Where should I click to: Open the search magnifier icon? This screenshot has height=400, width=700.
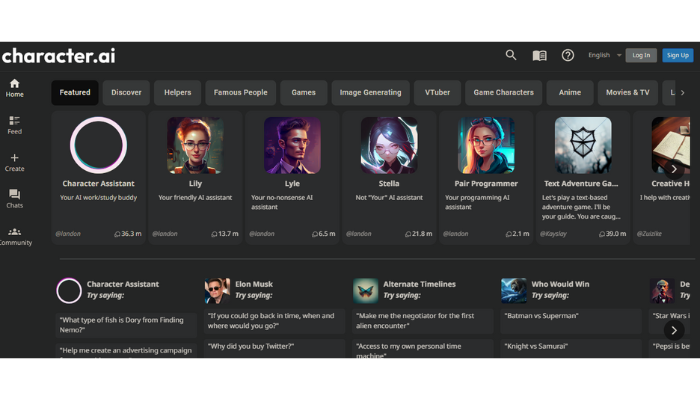tap(511, 55)
